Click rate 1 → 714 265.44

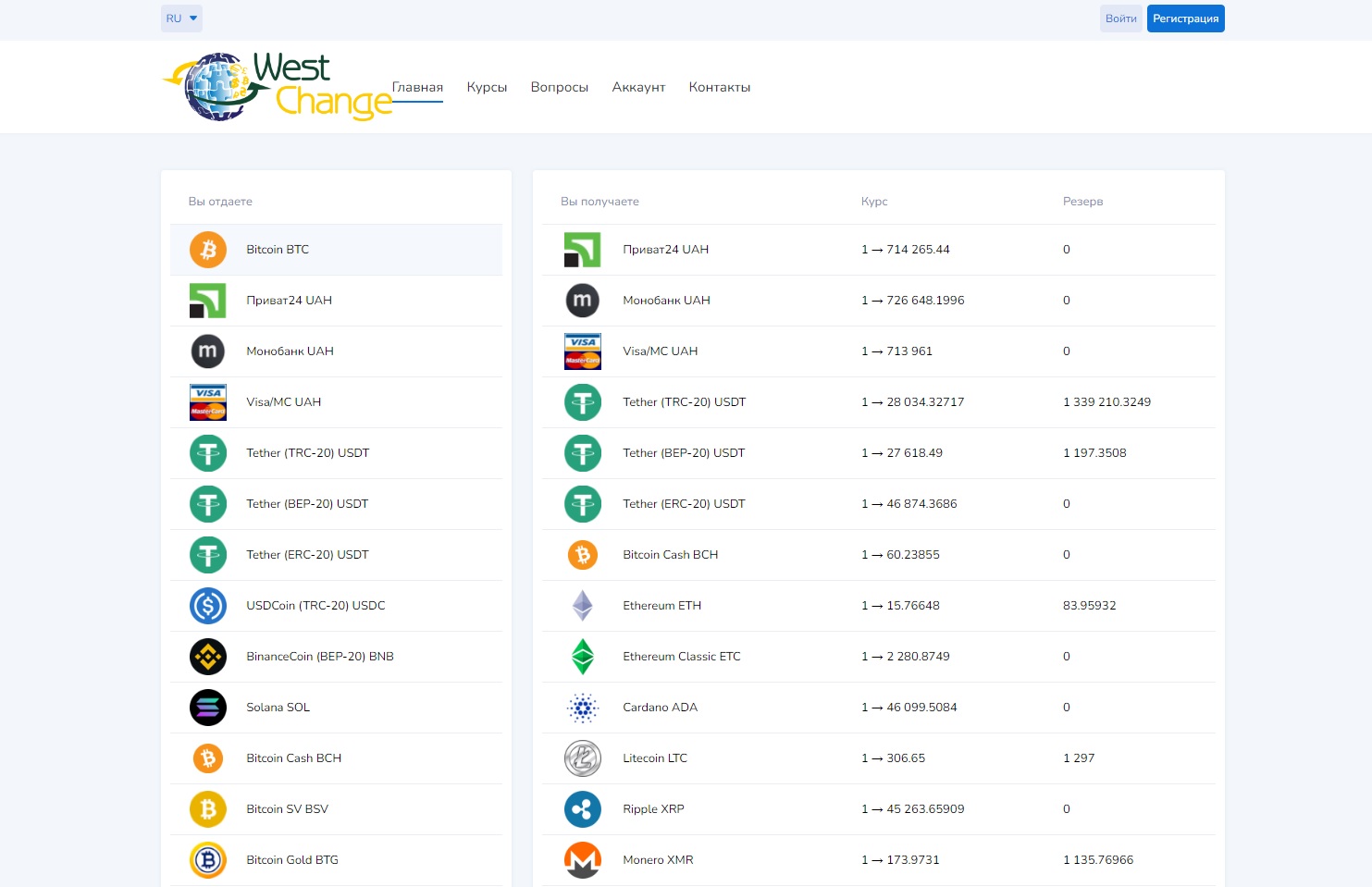[905, 250]
